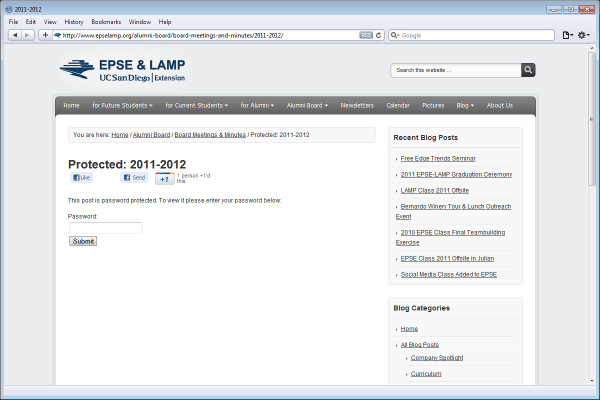The image size is (600, 400).
Task: Click the website search magnifier button
Action: [x=528, y=70]
